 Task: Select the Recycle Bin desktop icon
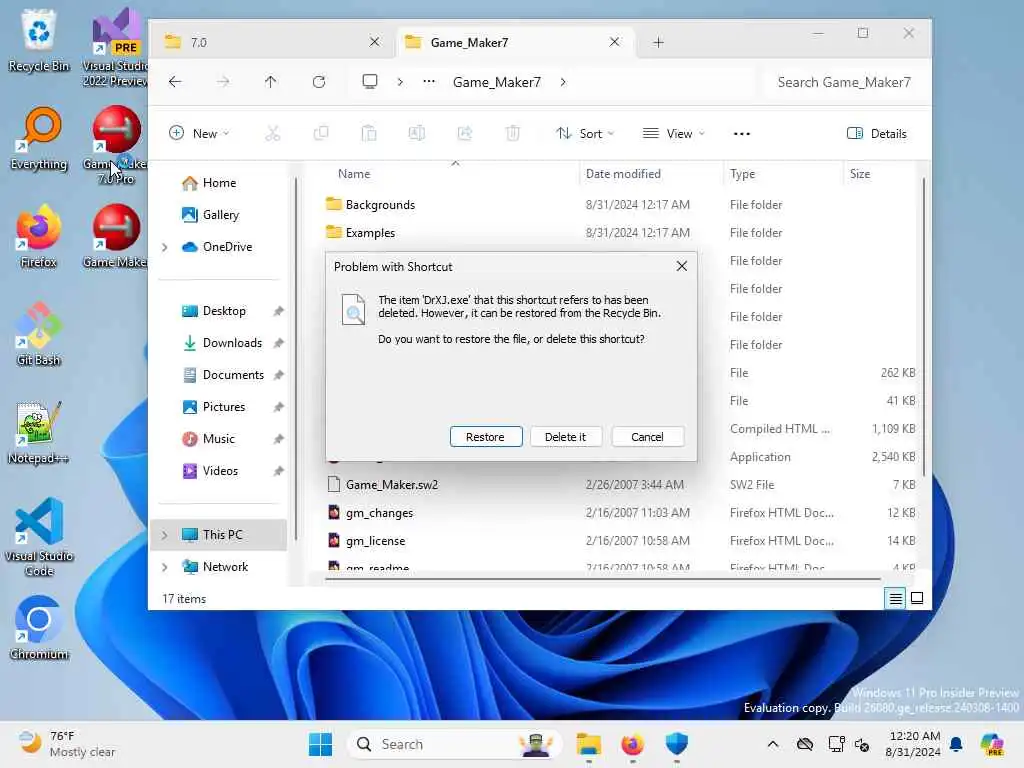coord(39,40)
